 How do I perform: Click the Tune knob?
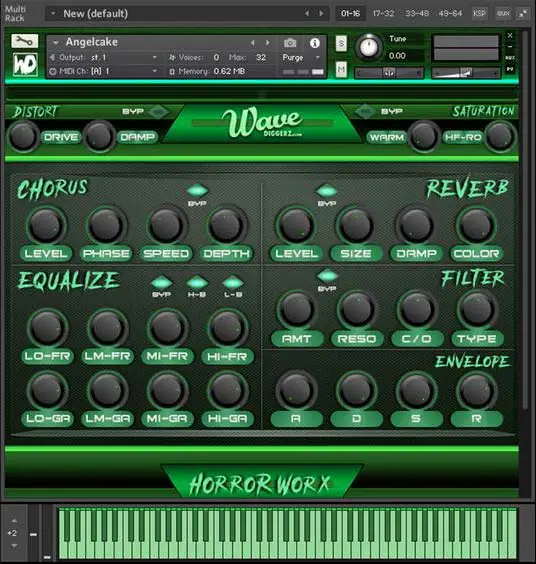[369, 47]
